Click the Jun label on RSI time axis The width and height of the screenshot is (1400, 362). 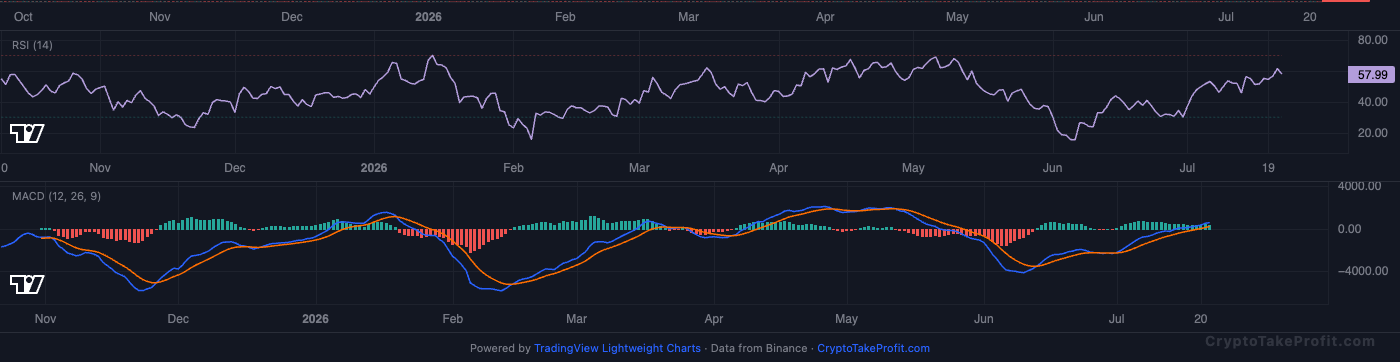click(1051, 168)
